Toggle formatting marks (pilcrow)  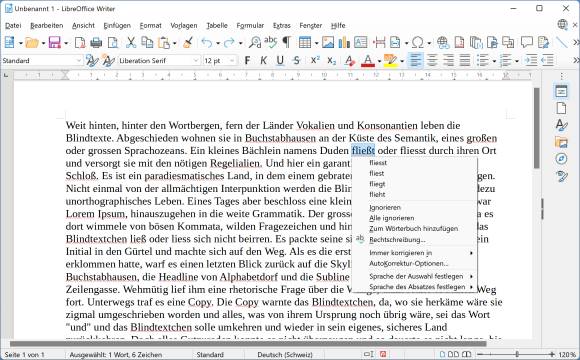pos(287,42)
